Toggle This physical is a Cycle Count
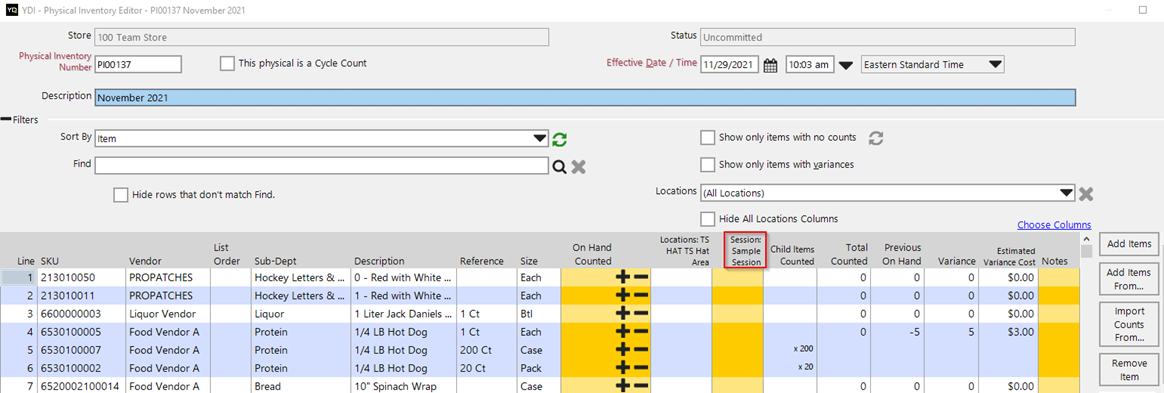This screenshot has height=393, width=1164. 227,64
